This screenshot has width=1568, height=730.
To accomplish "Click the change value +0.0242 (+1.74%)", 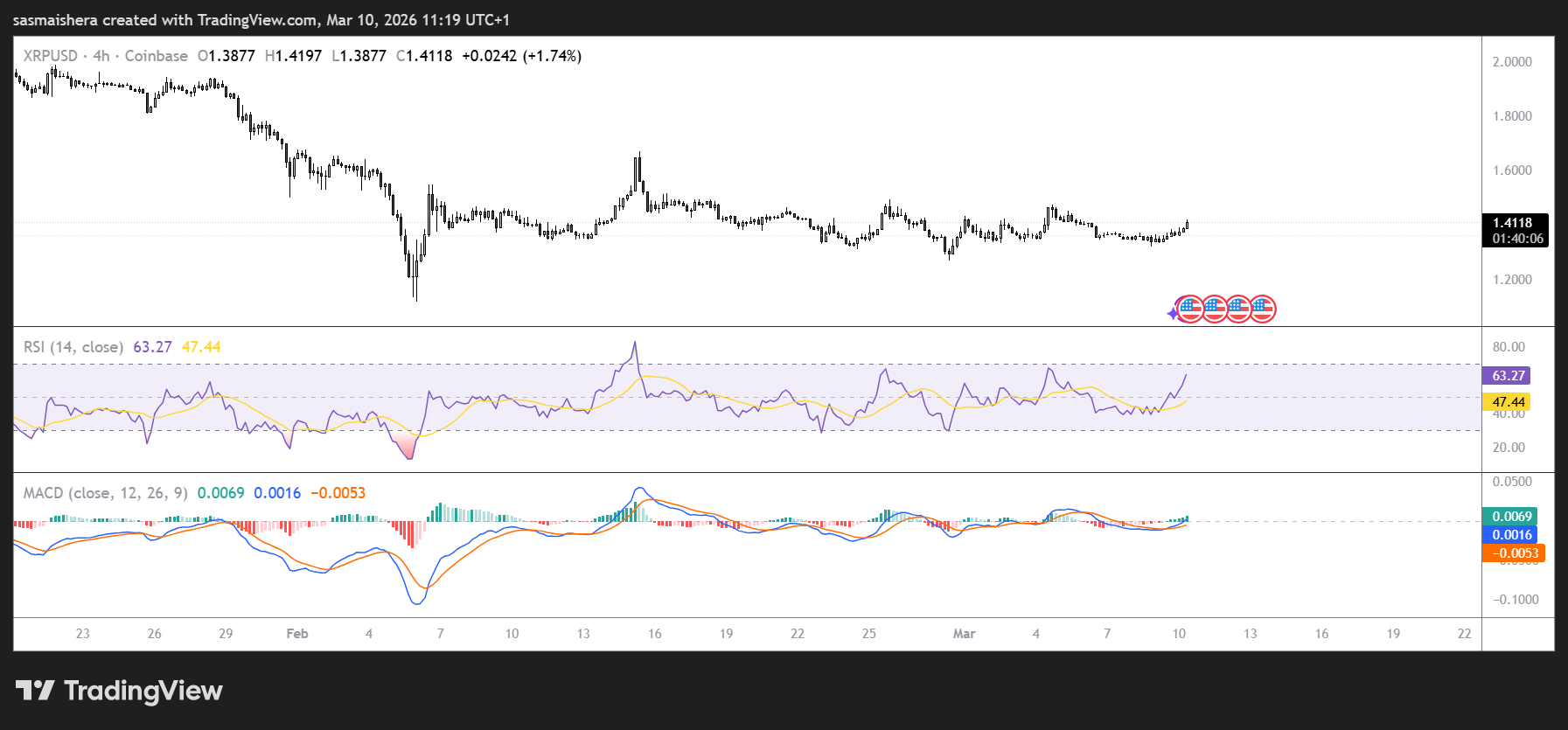I will (521, 56).
